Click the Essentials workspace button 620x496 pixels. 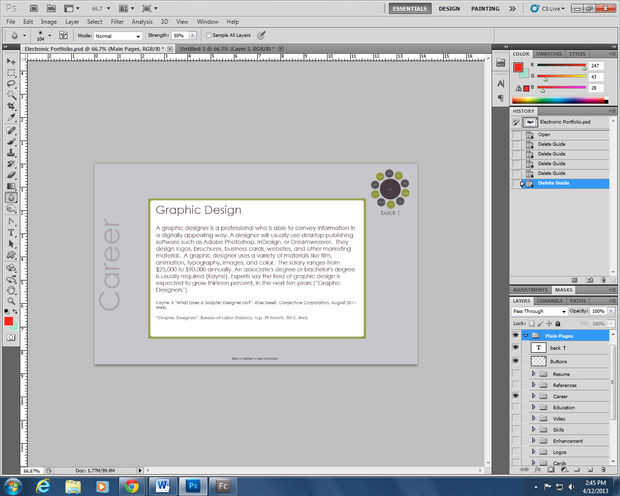(409, 8)
